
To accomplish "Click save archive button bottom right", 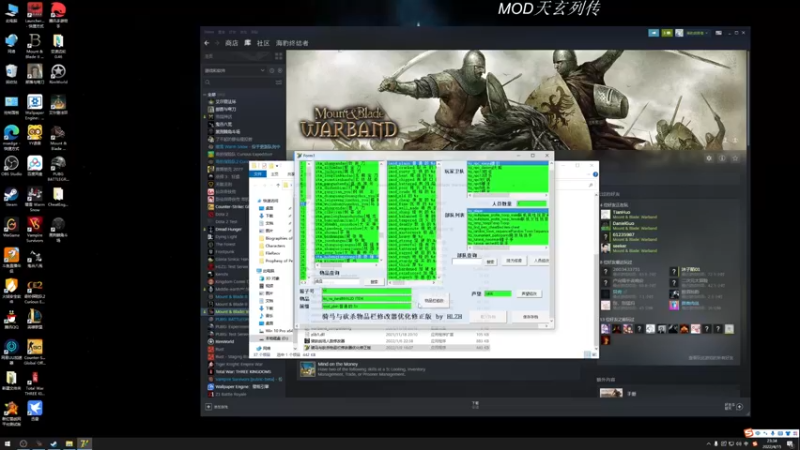I will pos(531,317).
